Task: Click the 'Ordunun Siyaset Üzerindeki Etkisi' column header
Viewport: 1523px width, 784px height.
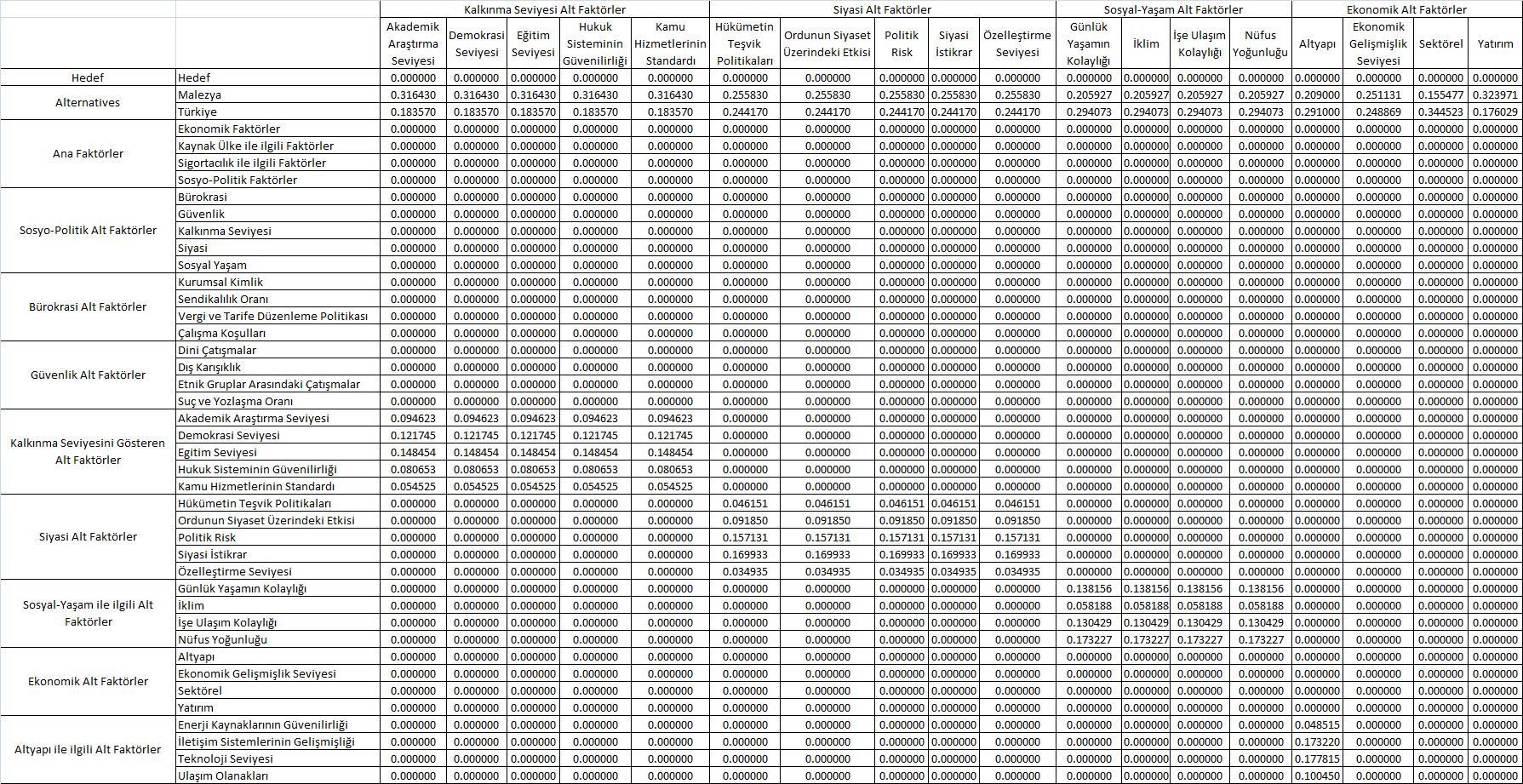Action: [827, 43]
